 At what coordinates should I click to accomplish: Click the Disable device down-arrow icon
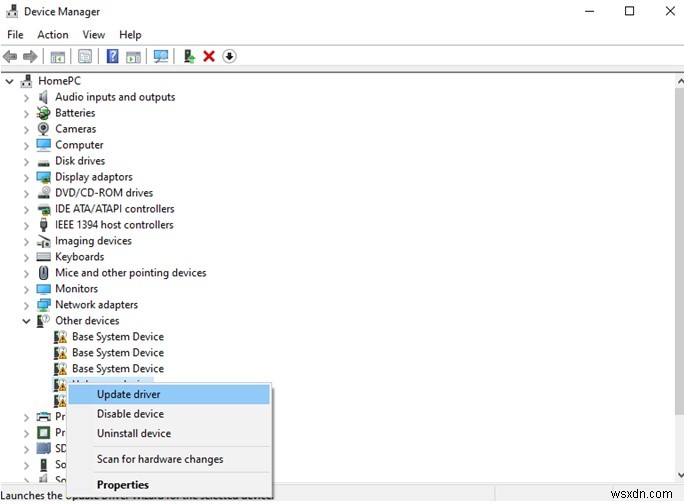(x=229, y=56)
